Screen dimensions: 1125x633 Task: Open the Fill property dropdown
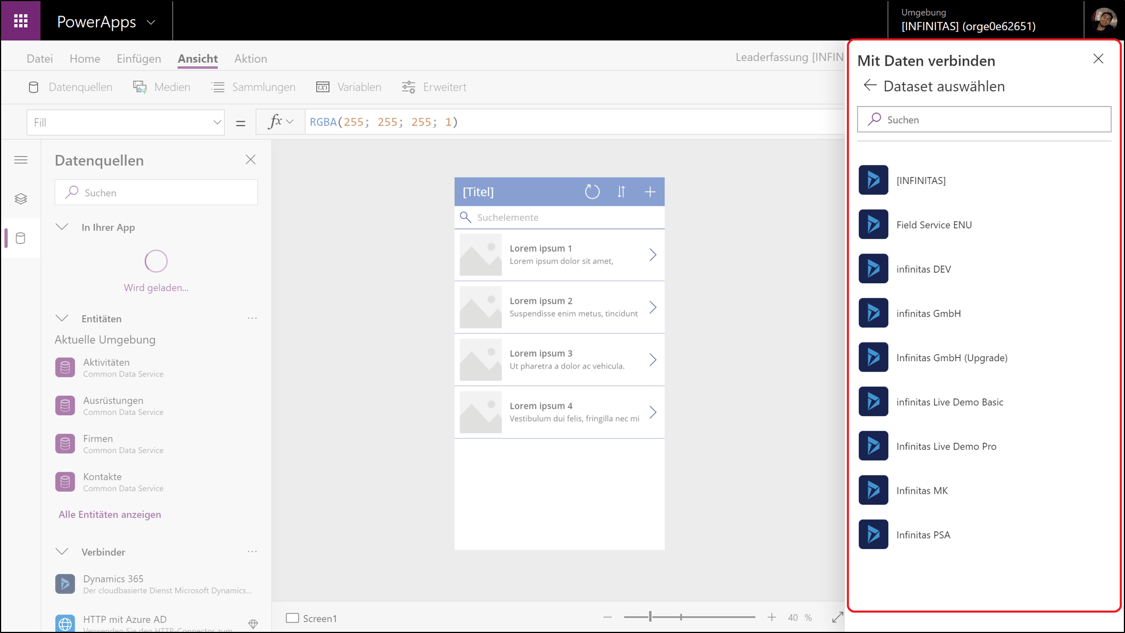(218, 121)
